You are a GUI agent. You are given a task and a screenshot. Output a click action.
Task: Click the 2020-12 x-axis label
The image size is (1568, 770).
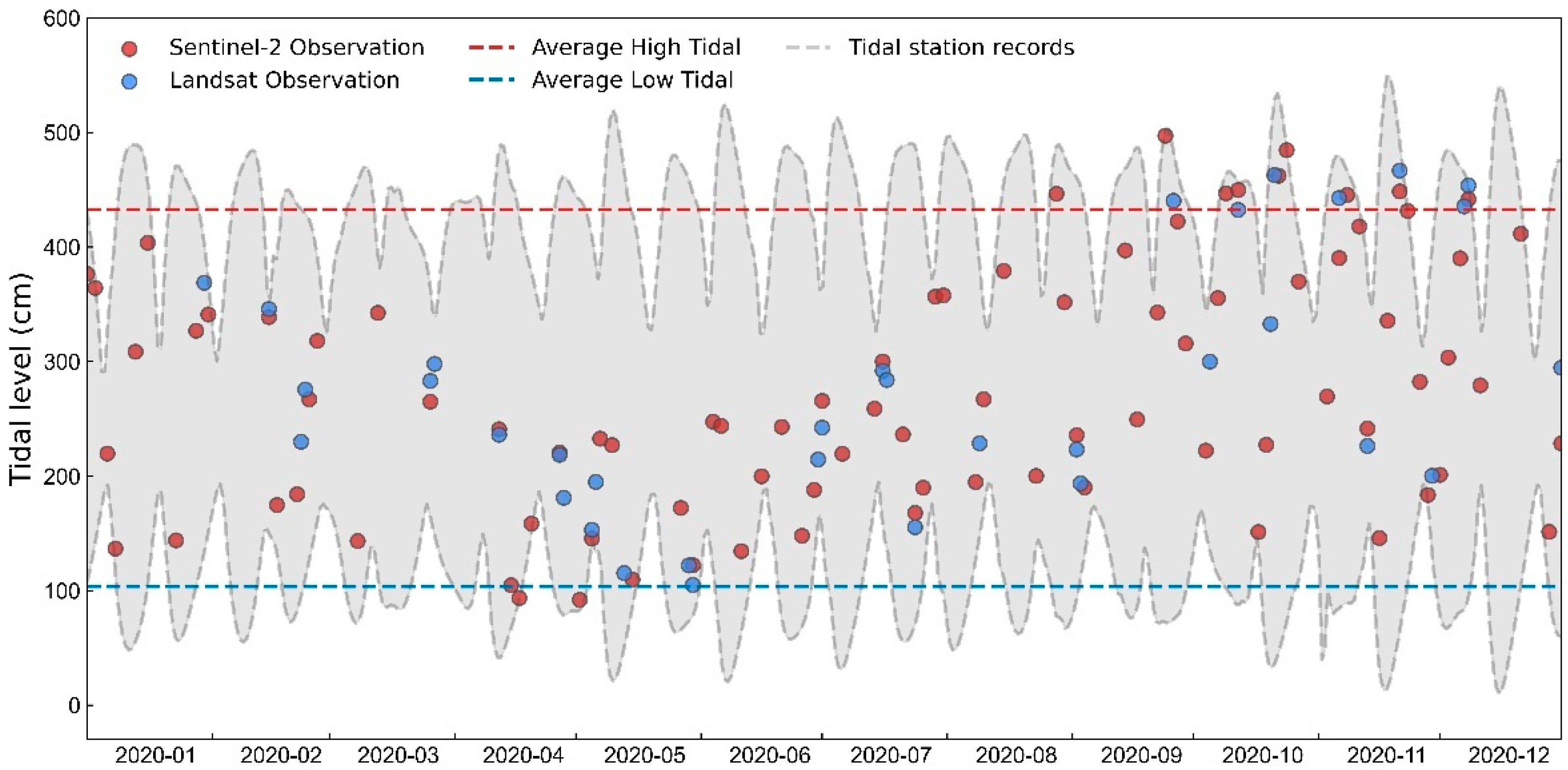coord(1509,756)
